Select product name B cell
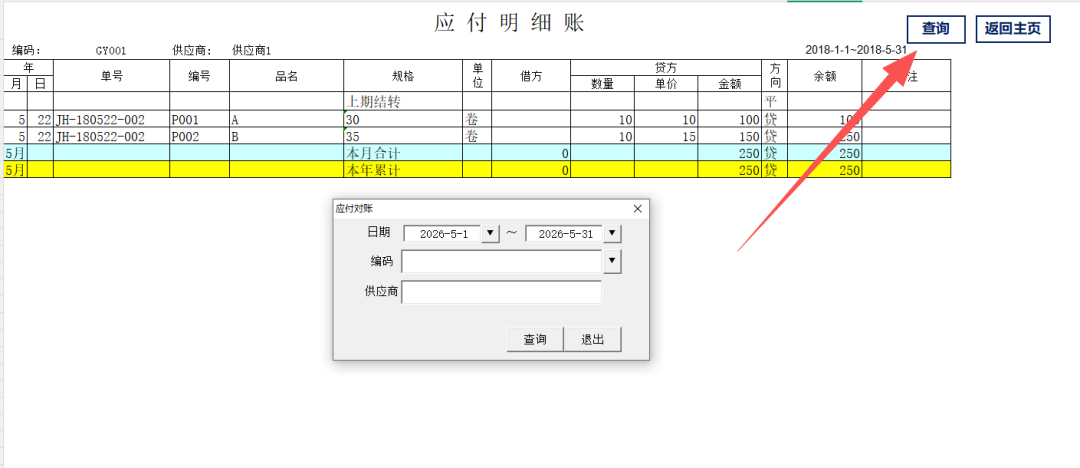 tap(287, 136)
